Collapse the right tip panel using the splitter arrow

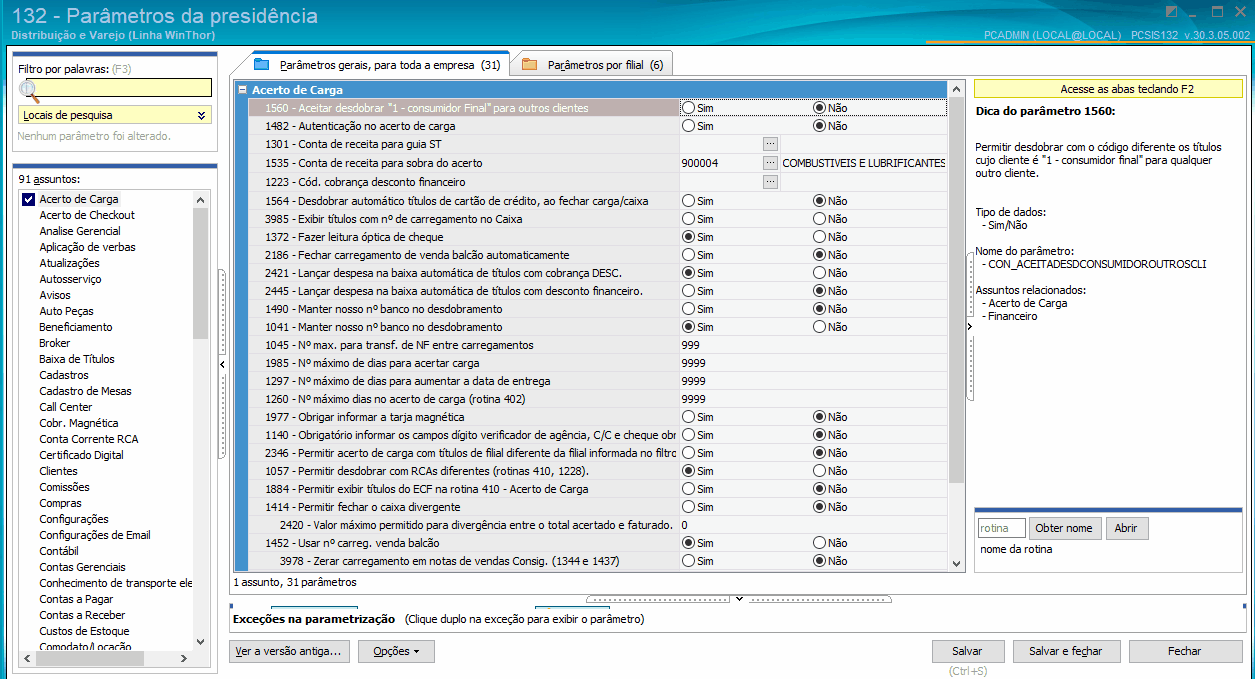tap(969, 327)
